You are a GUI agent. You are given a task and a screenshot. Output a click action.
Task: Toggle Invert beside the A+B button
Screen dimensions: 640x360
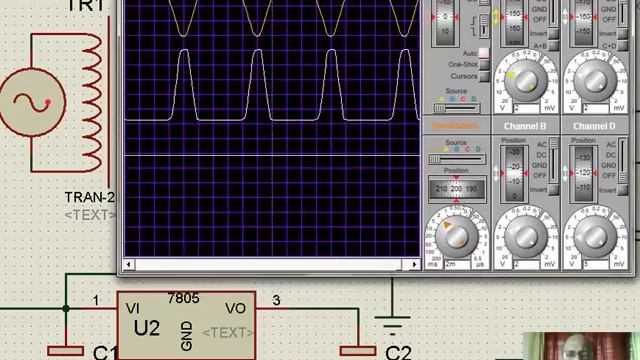(x=553, y=33)
